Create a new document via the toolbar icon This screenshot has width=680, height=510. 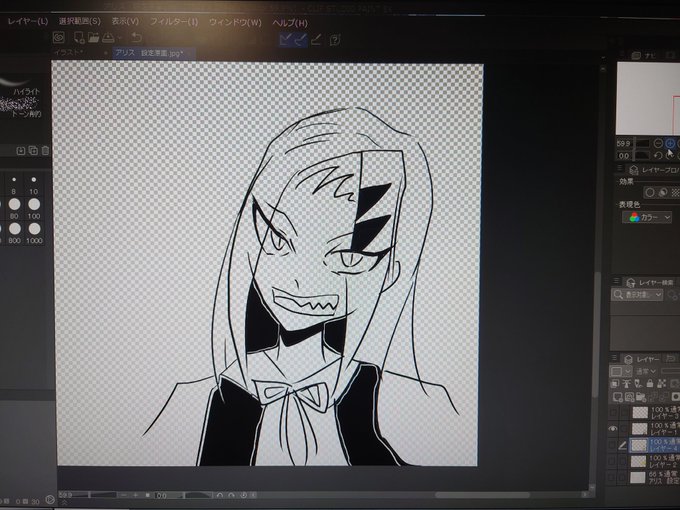pyautogui.click(x=79, y=37)
